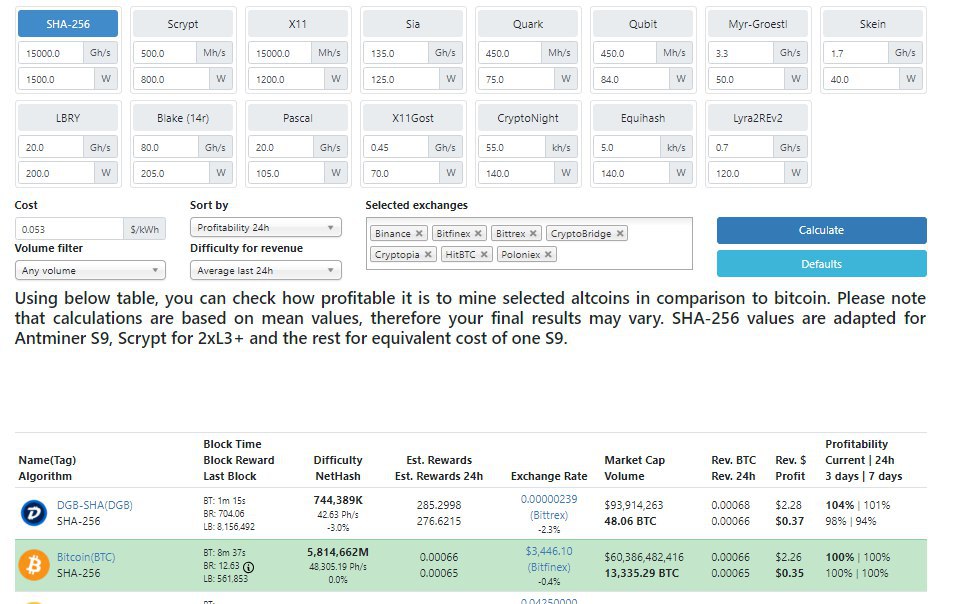Image resolution: width=957 pixels, height=604 pixels.
Task: Edit Qubit power field 84.0
Action: point(631,79)
